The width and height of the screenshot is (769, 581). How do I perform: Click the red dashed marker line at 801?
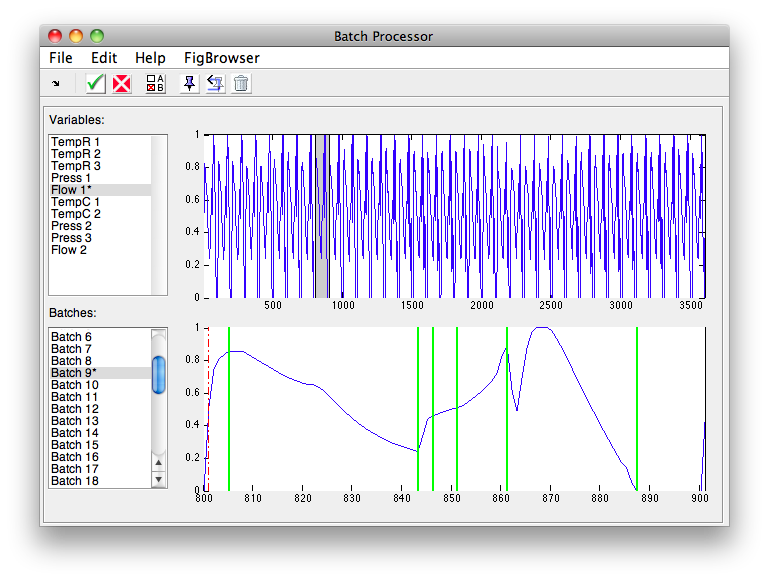point(208,420)
